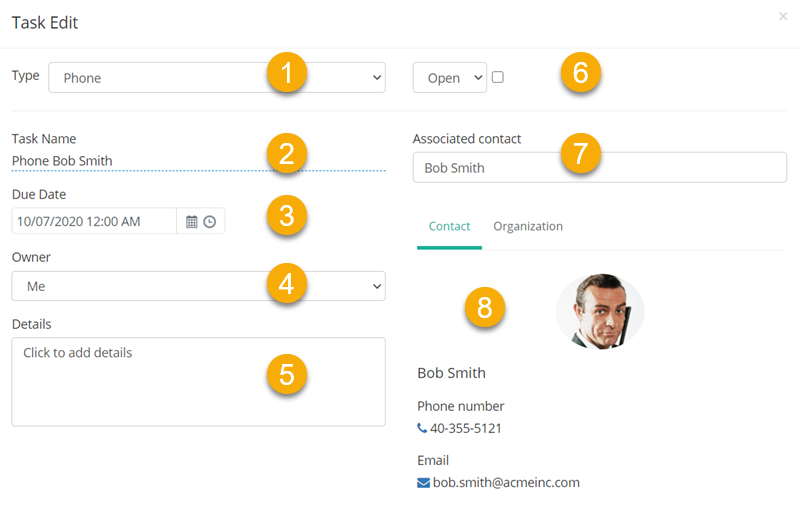Image resolution: width=800 pixels, height=513 pixels.
Task: Click the orange number 1 callout badge
Action: (287, 72)
